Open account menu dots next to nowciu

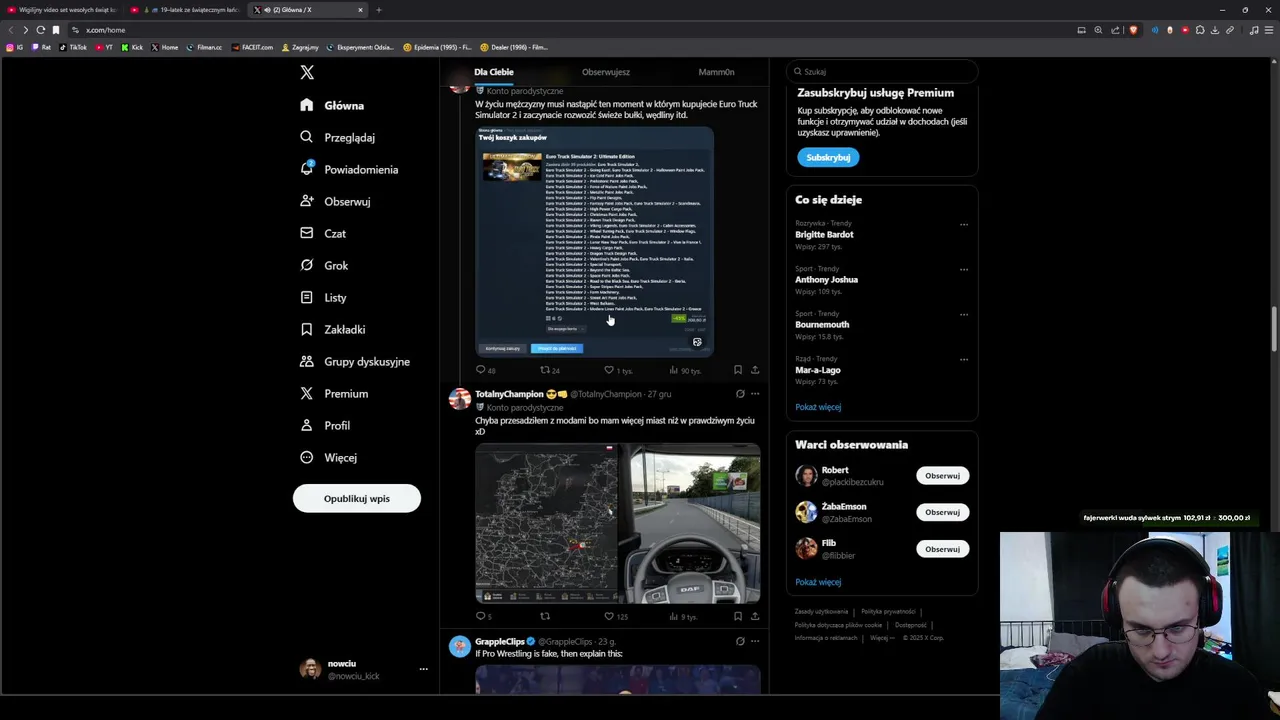(423, 669)
